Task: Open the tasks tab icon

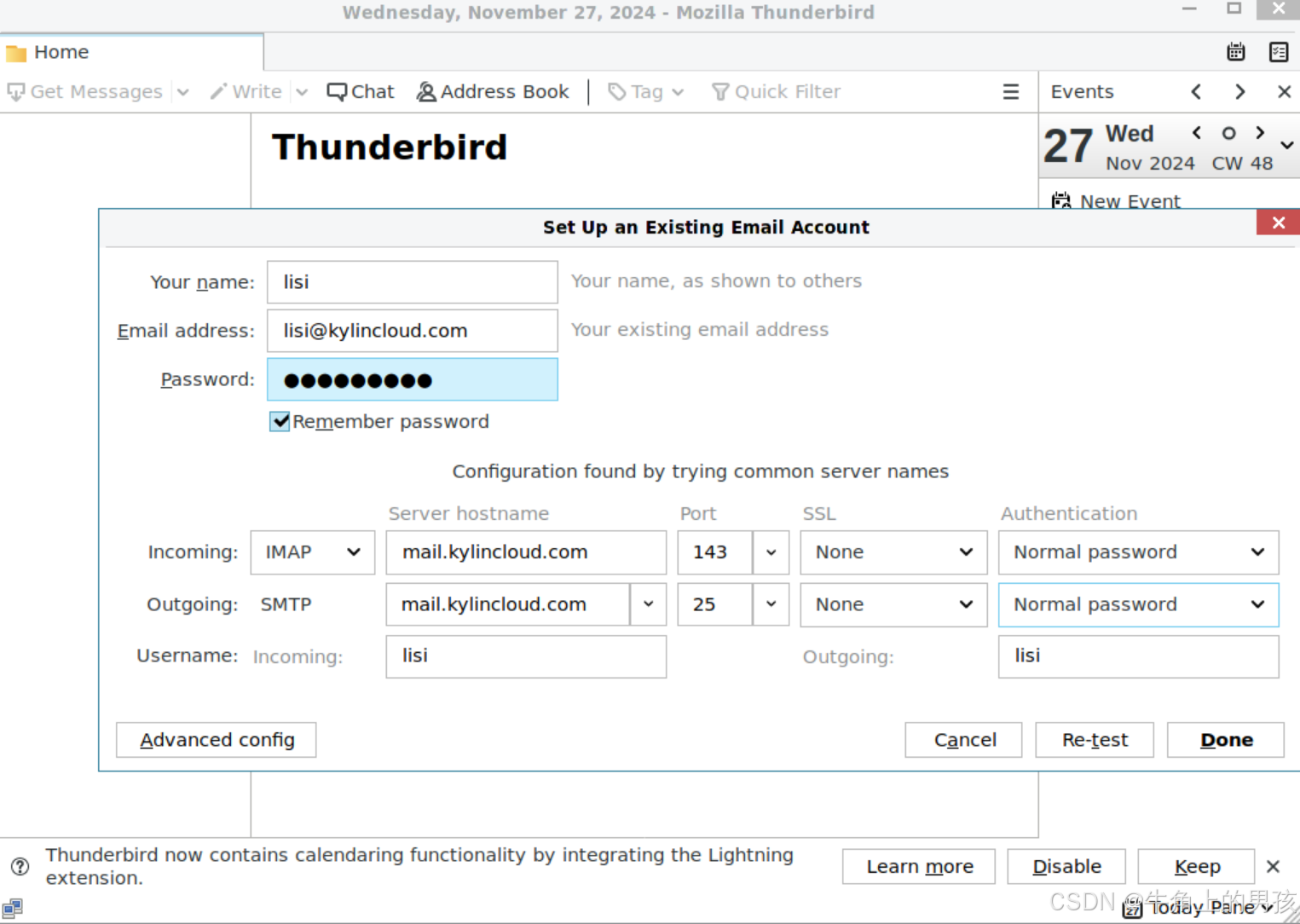Action: 1279,52
